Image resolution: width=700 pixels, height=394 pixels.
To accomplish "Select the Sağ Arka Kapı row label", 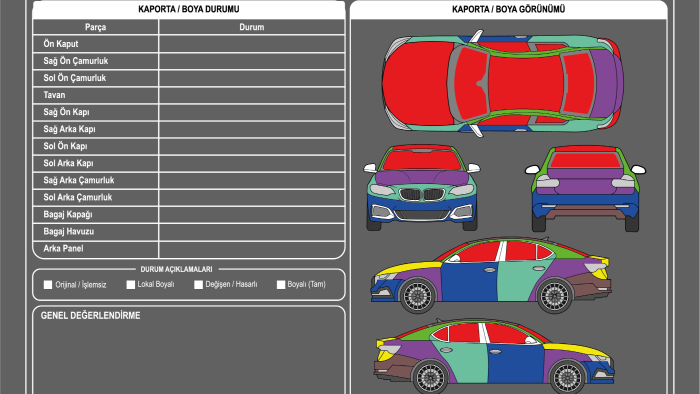I will click(x=69, y=129).
